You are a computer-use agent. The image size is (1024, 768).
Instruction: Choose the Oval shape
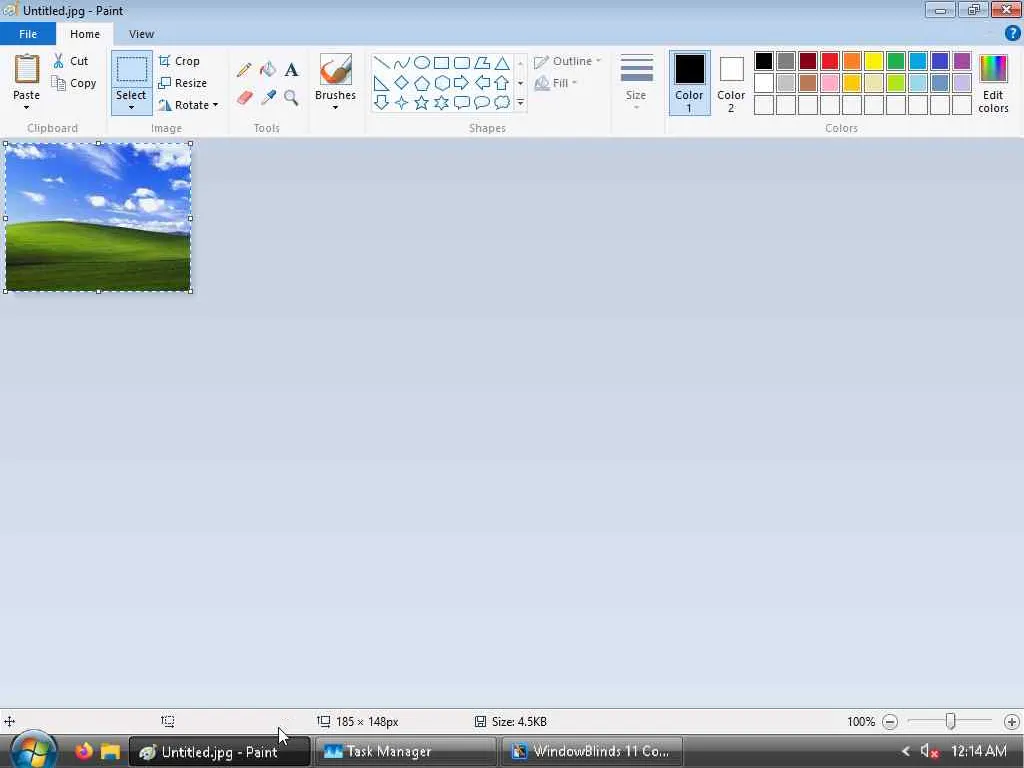tap(422, 63)
